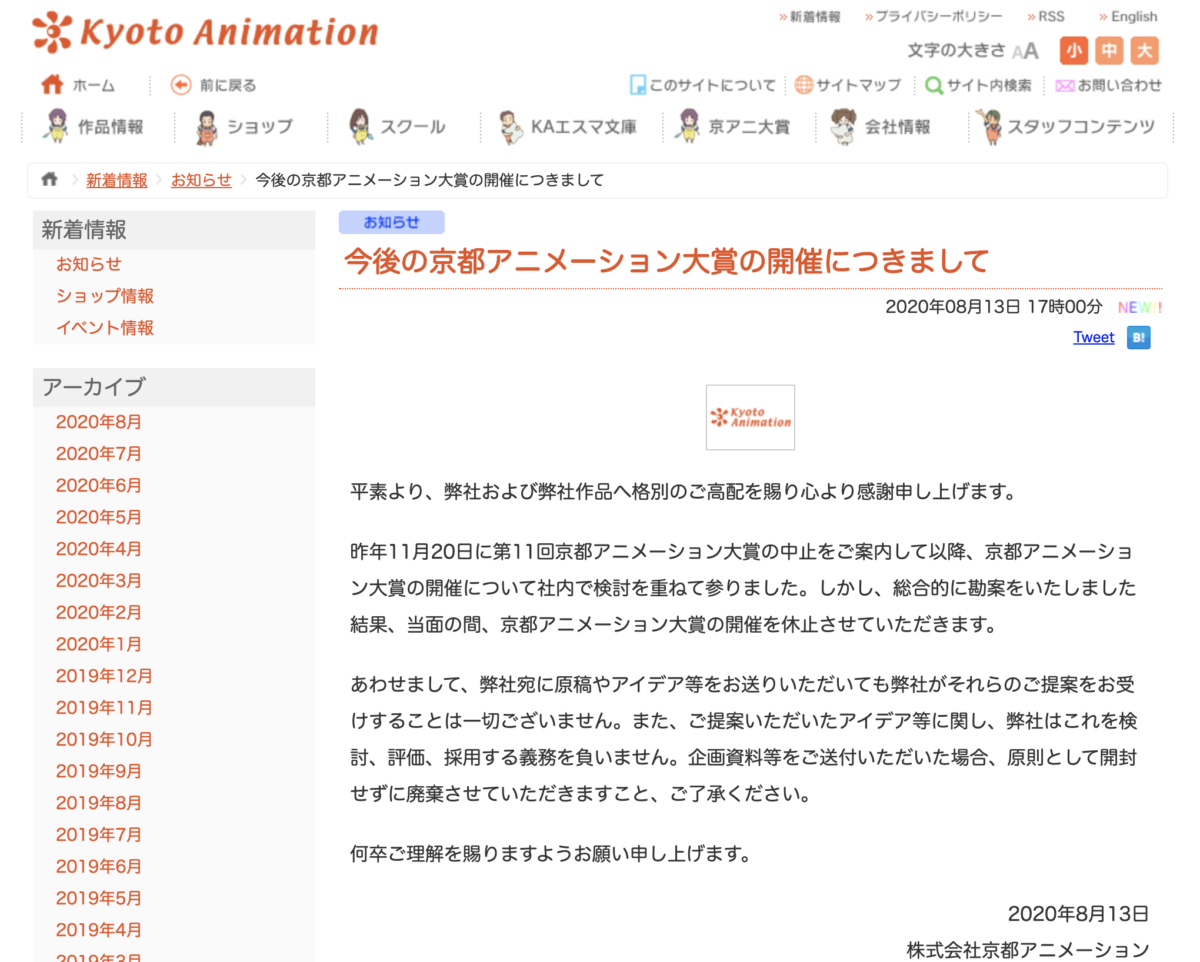The height and width of the screenshot is (962, 1200).
Task: Open archive 2020年7月
Action: pyautogui.click(x=99, y=454)
